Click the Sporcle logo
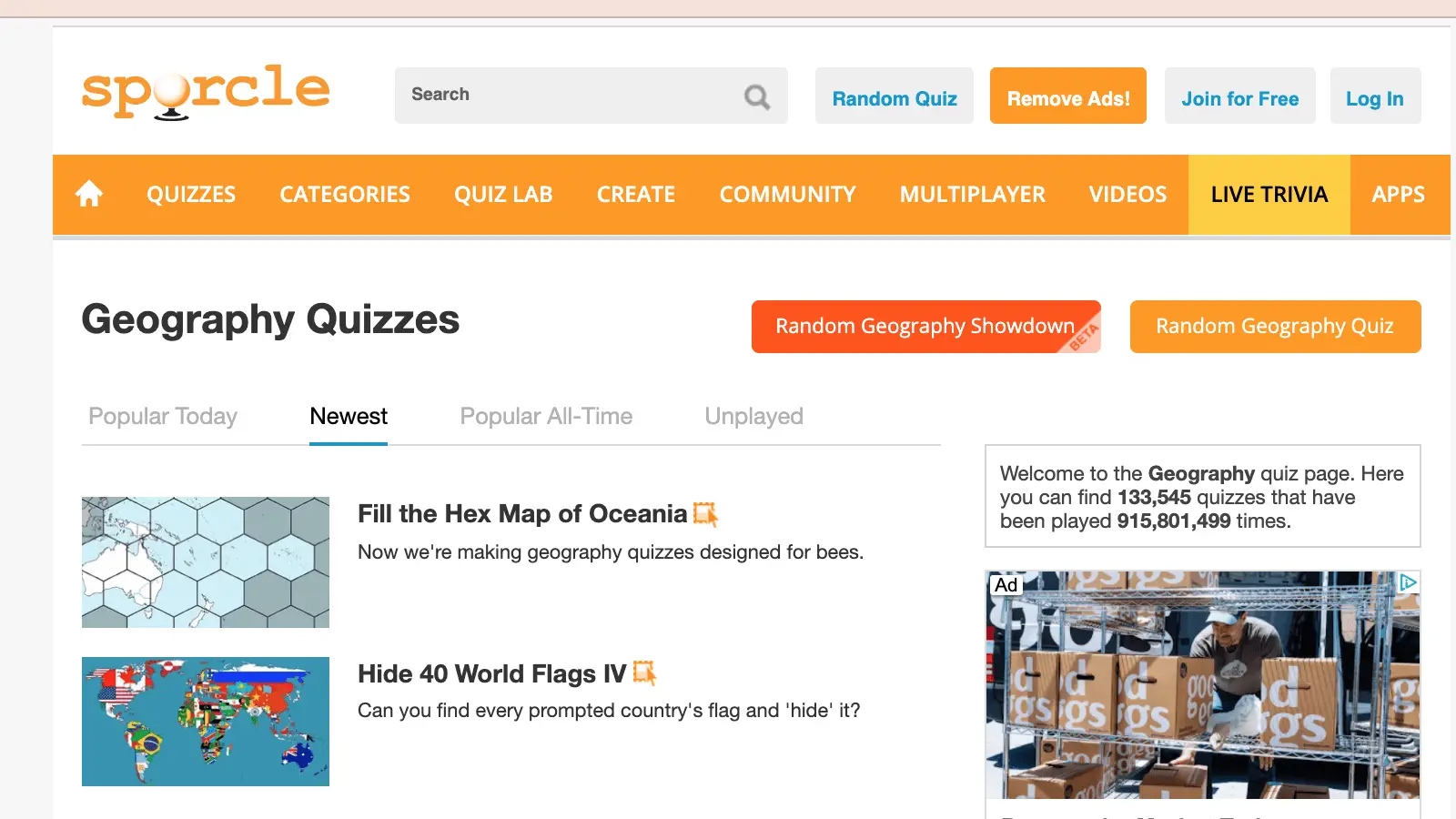Image resolution: width=1456 pixels, height=819 pixels. (206, 92)
